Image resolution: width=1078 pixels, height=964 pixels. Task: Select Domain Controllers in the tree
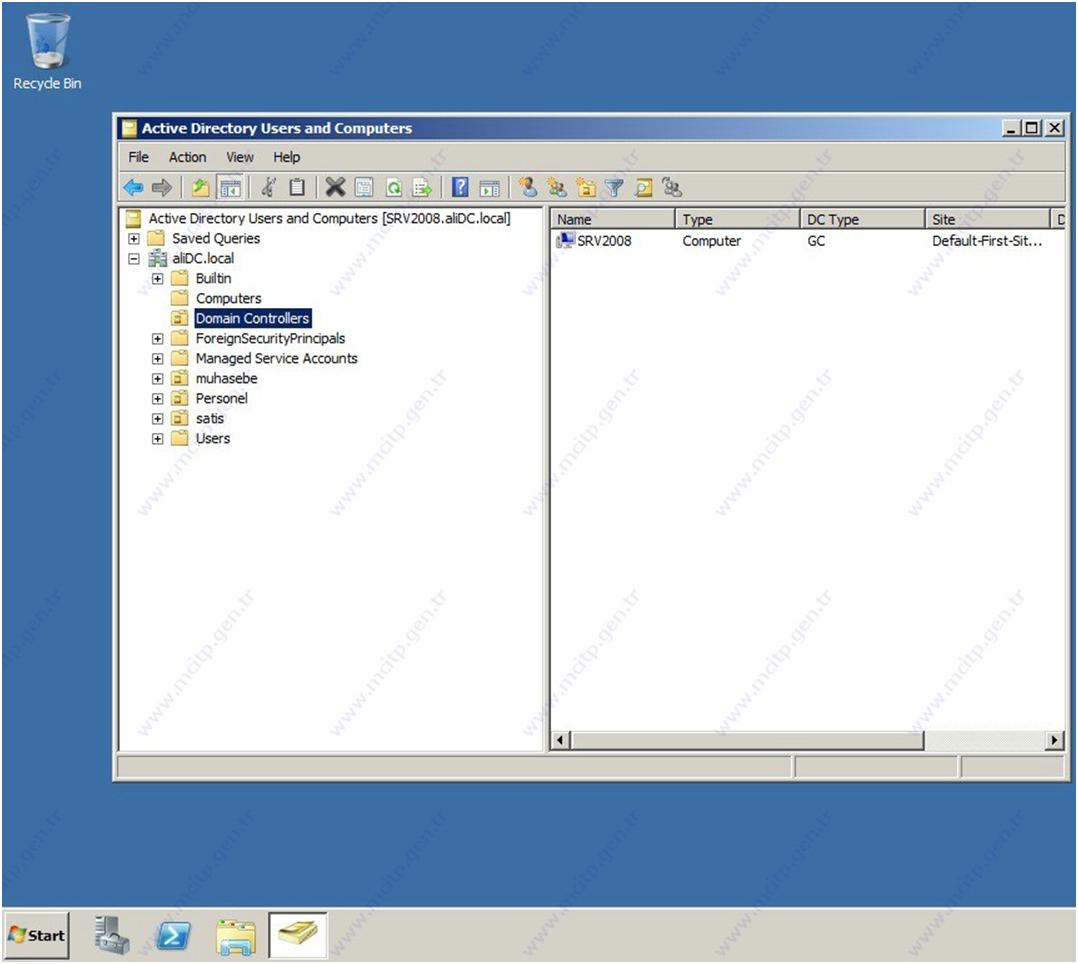(252, 318)
